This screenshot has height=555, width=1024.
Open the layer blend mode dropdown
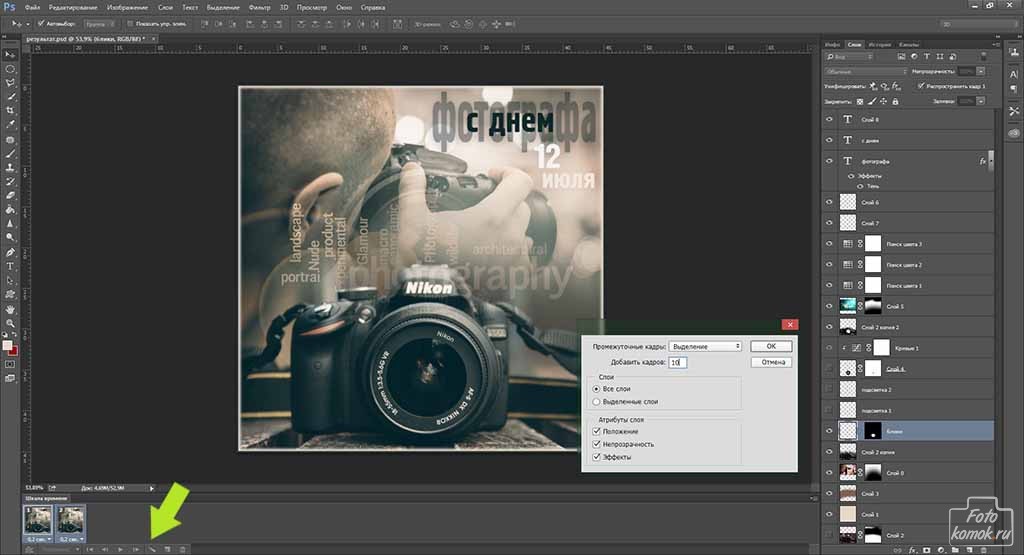[x=865, y=71]
